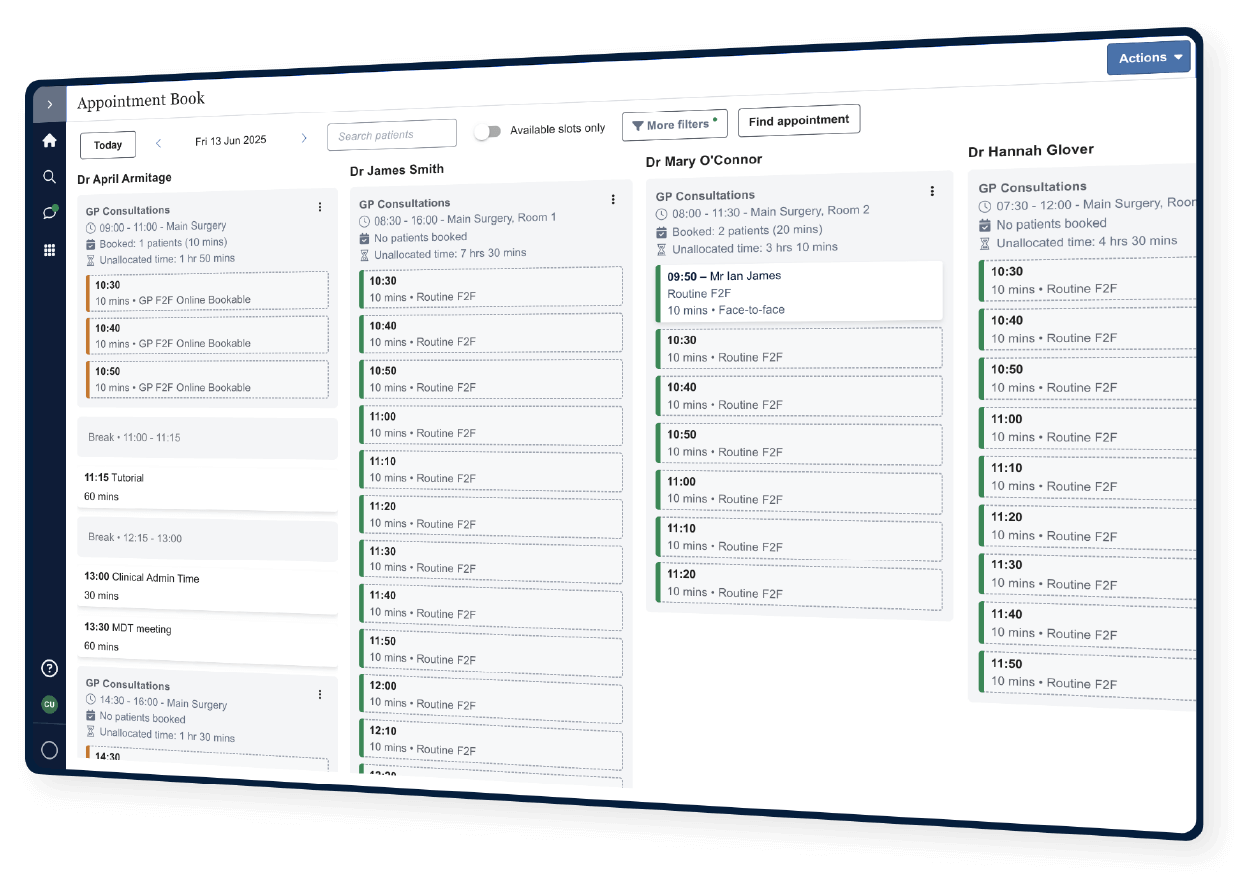This screenshot has height=895, width=1255.
Task: Select Dr James Smith 11:30 Routine F2F slot
Action: click(490, 559)
